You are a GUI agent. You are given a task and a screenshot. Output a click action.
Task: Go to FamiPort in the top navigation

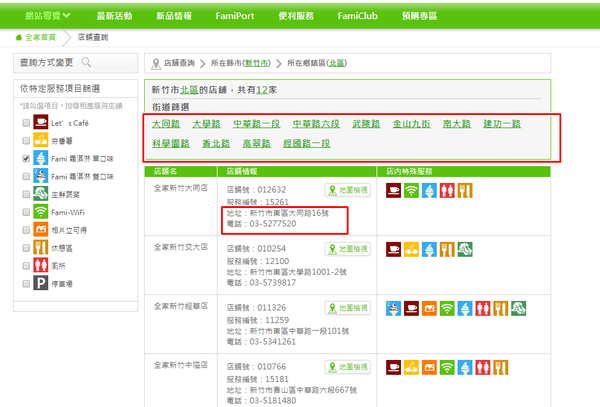coord(235,16)
